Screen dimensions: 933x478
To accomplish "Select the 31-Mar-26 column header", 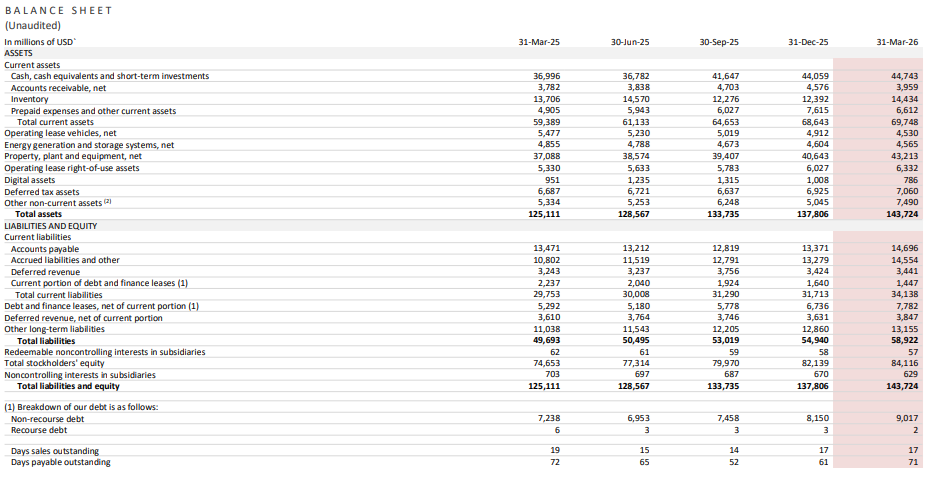I will pos(895,42).
